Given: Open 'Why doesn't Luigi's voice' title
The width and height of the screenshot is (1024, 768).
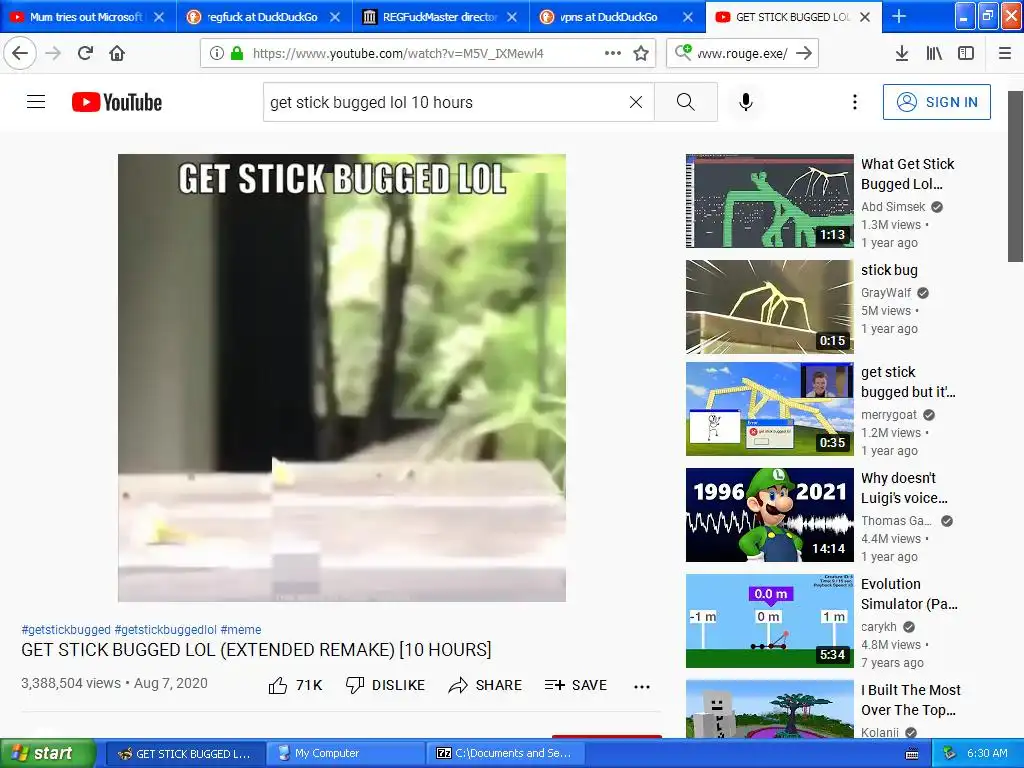Looking at the screenshot, I should point(904,488).
